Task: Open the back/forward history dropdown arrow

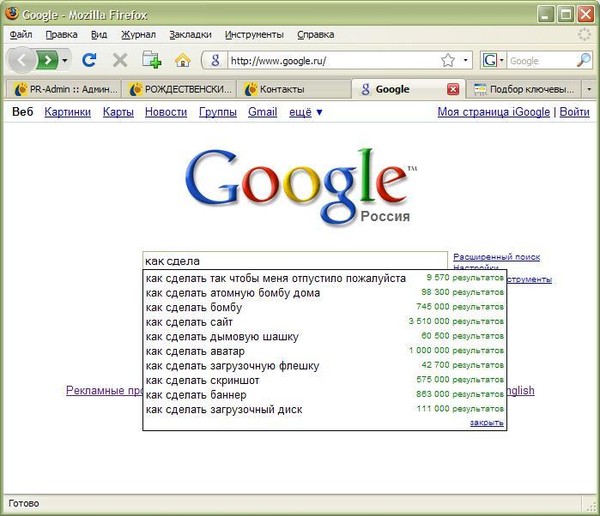Action: pyautogui.click(x=65, y=60)
